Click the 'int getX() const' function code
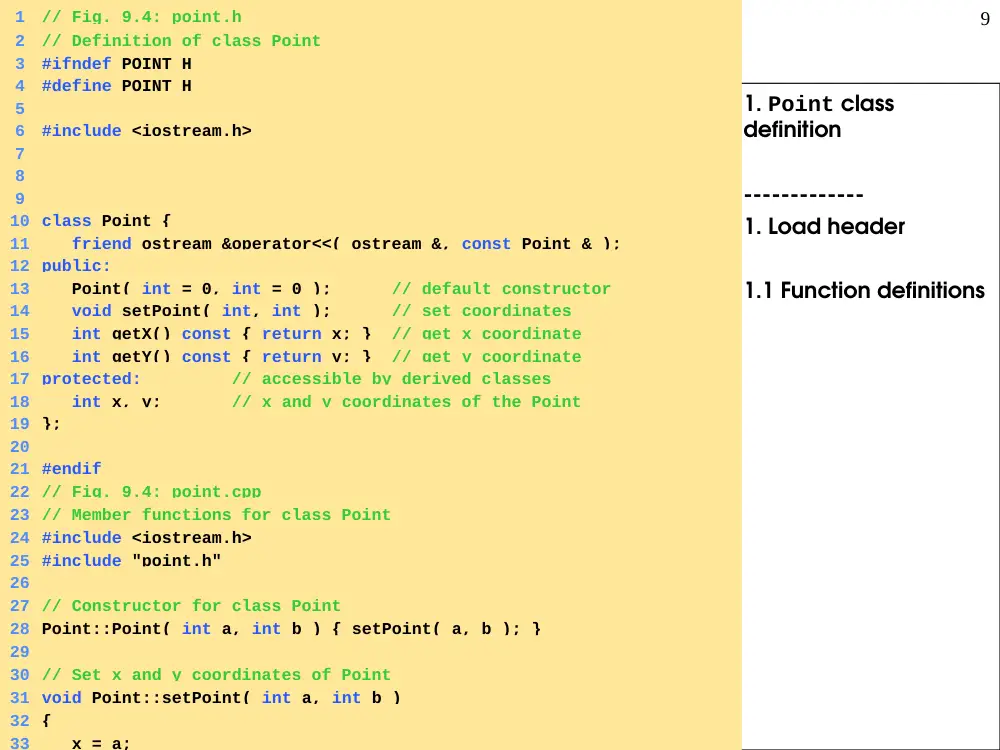 221,334
